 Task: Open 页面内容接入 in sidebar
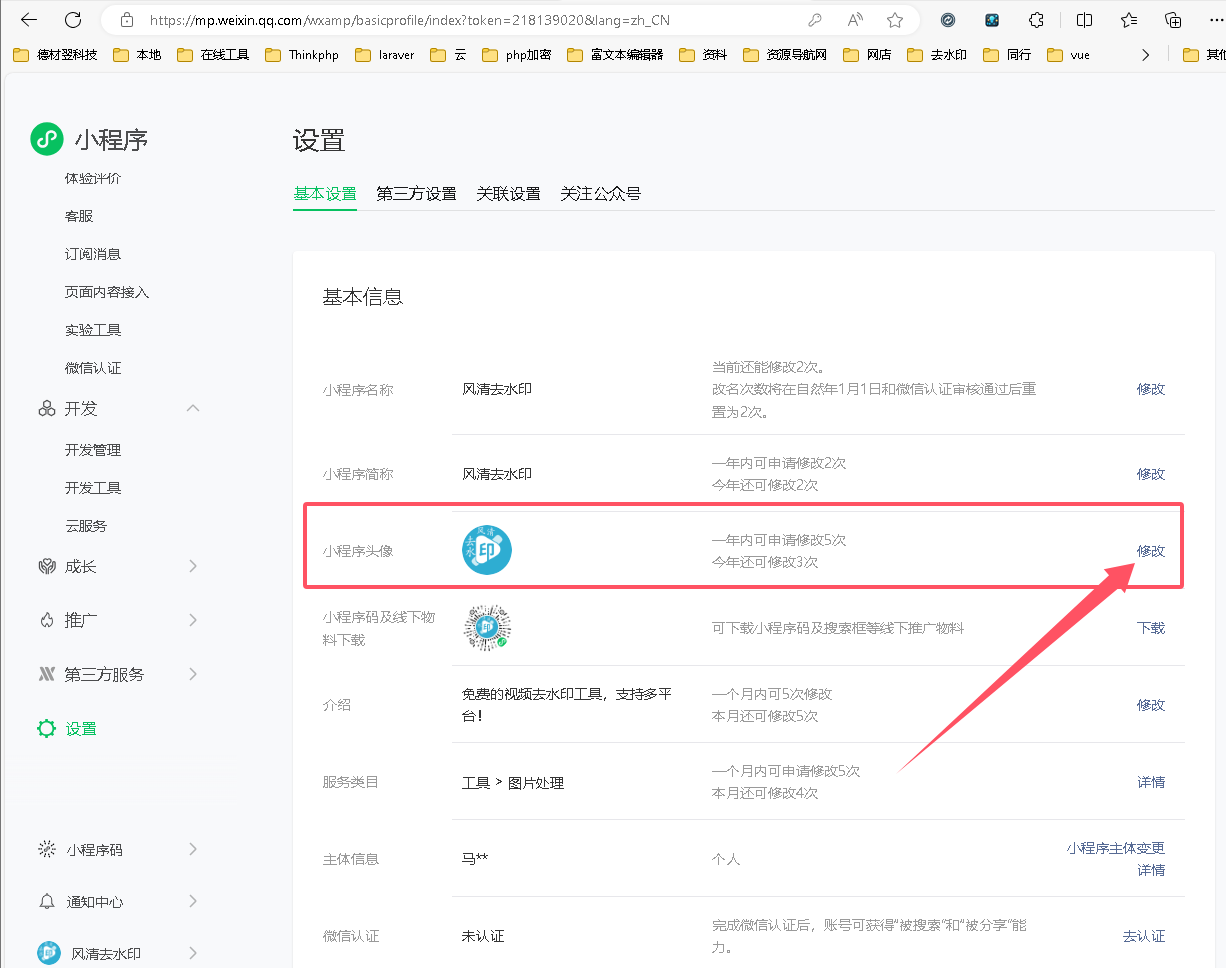pyautogui.click(x=107, y=292)
